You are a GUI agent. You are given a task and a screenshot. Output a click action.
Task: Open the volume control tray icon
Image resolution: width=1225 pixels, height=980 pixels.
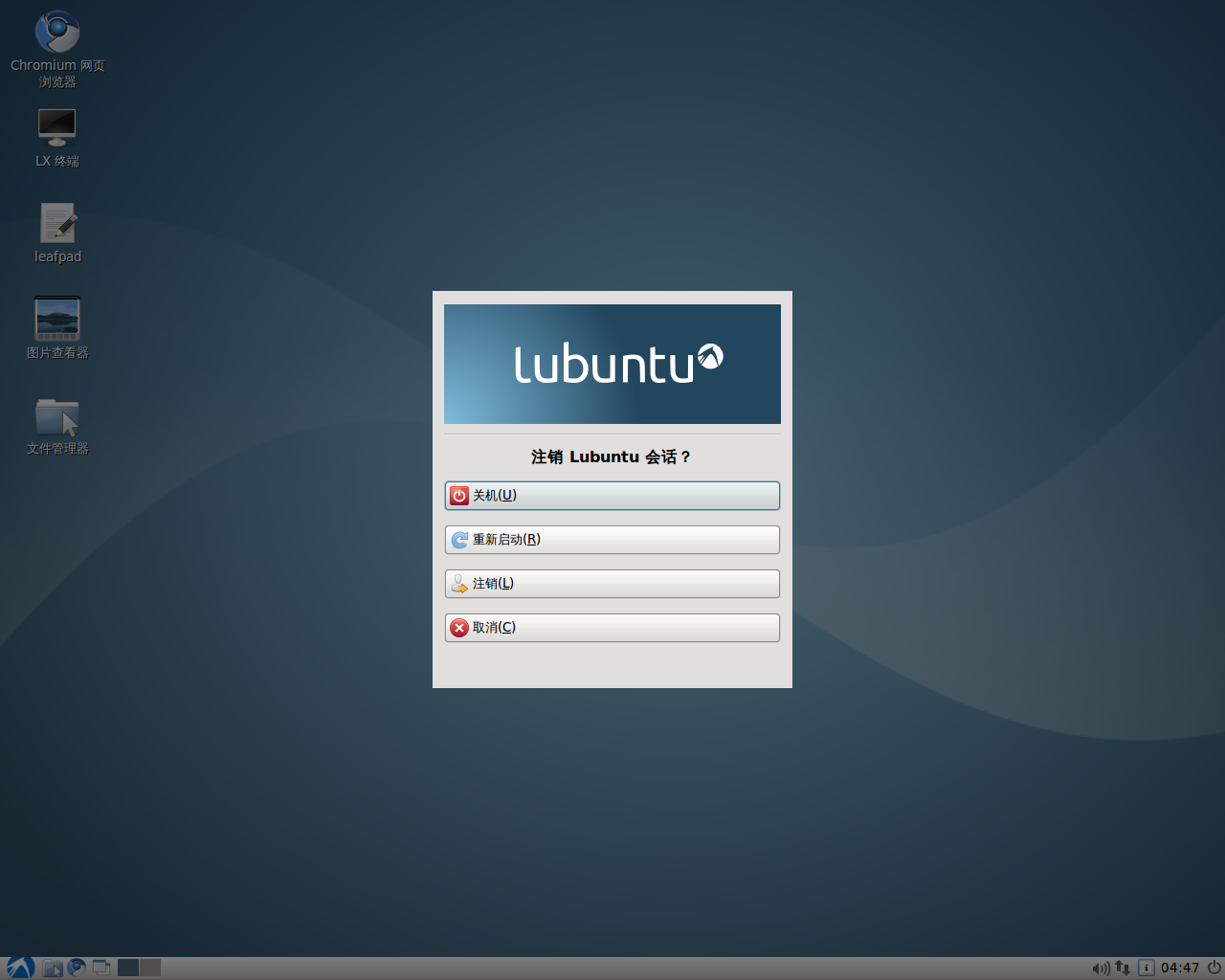tap(1101, 969)
